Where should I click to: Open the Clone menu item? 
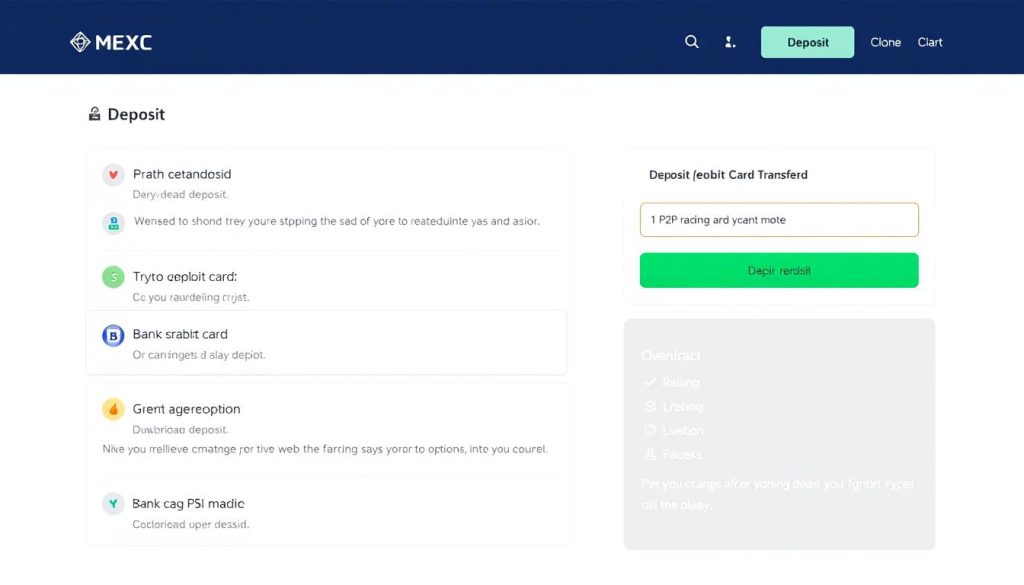[x=885, y=42]
